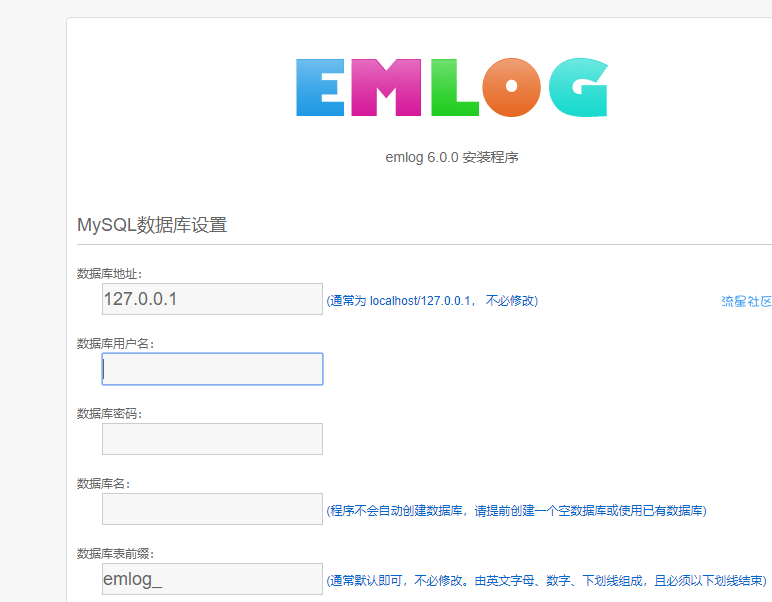This screenshot has height=602, width=772.
Task: Click the hint '通常为 localhost/127.0.0.1, 不必修改'
Action: click(x=432, y=301)
